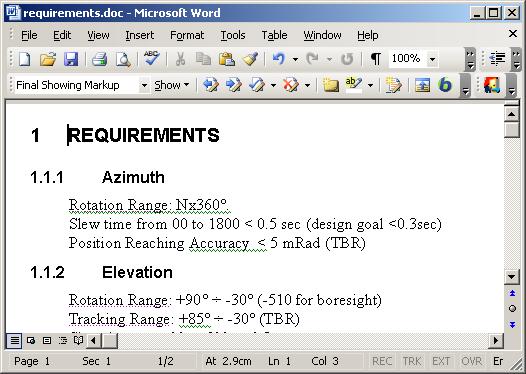Toggle OVR overtype mode in status bar

[x=471, y=361]
